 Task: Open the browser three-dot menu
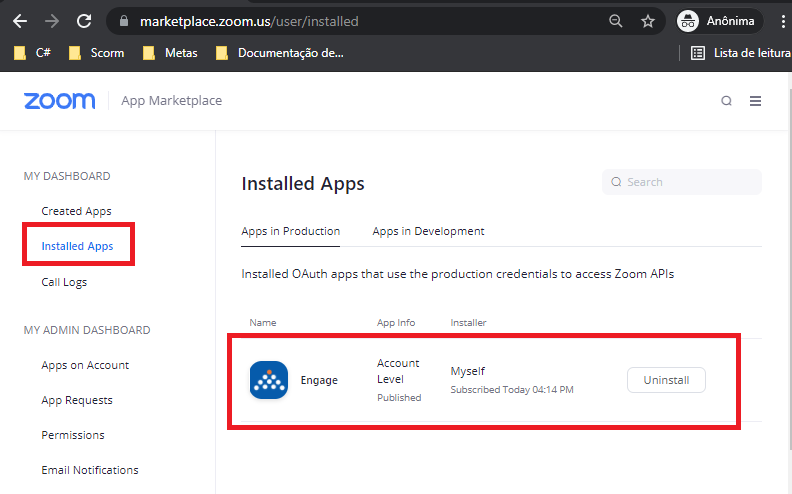click(x=783, y=21)
